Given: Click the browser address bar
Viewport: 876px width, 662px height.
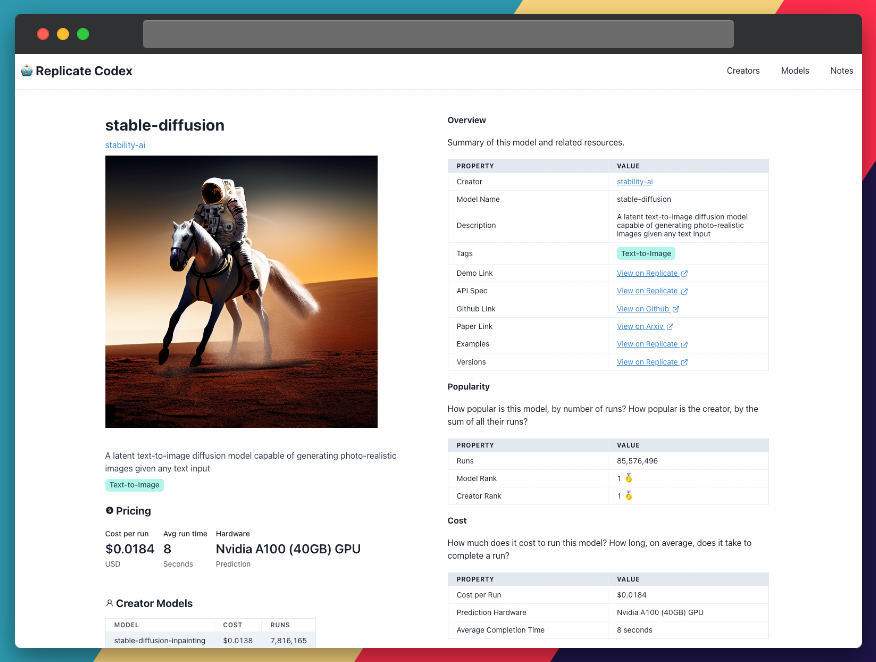Looking at the screenshot, I should pyautogui.click(x=439, y=34).
